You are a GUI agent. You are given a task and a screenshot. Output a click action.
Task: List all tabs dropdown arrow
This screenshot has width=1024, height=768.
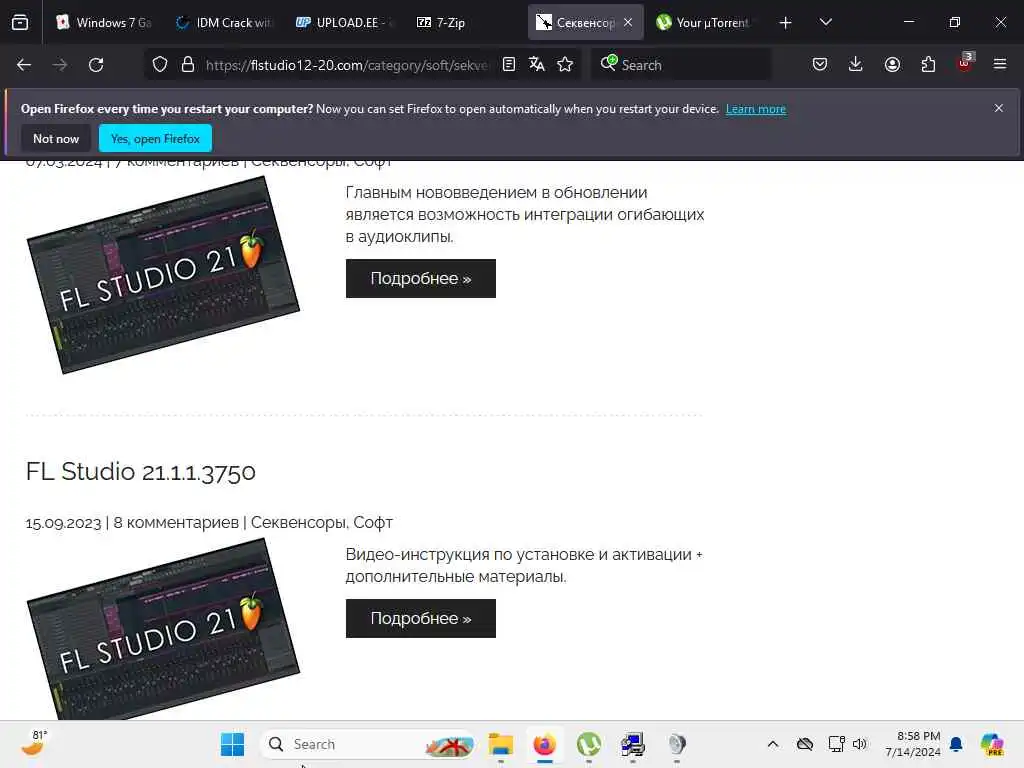825,22
